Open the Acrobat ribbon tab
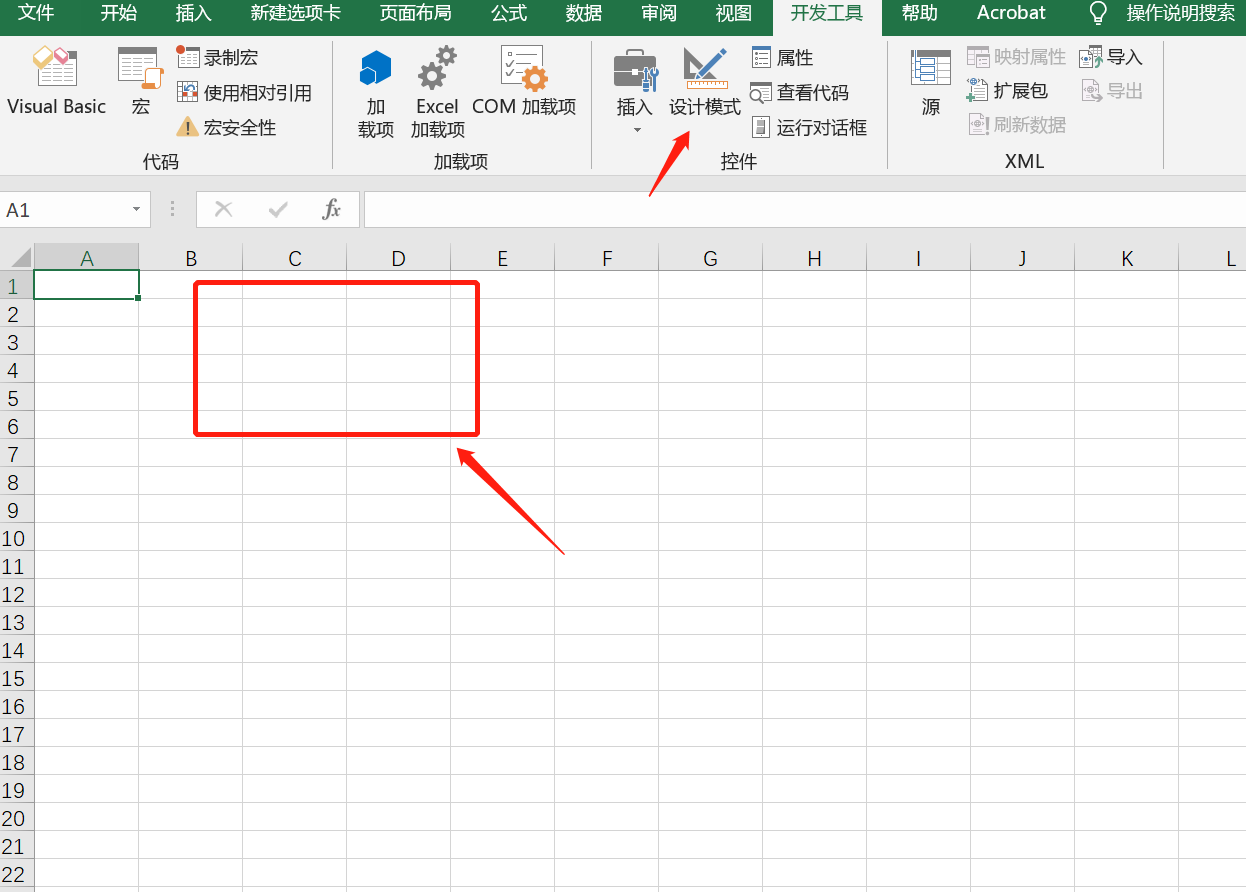The height and width of the screenshot is (892, 1246). 1009,13
